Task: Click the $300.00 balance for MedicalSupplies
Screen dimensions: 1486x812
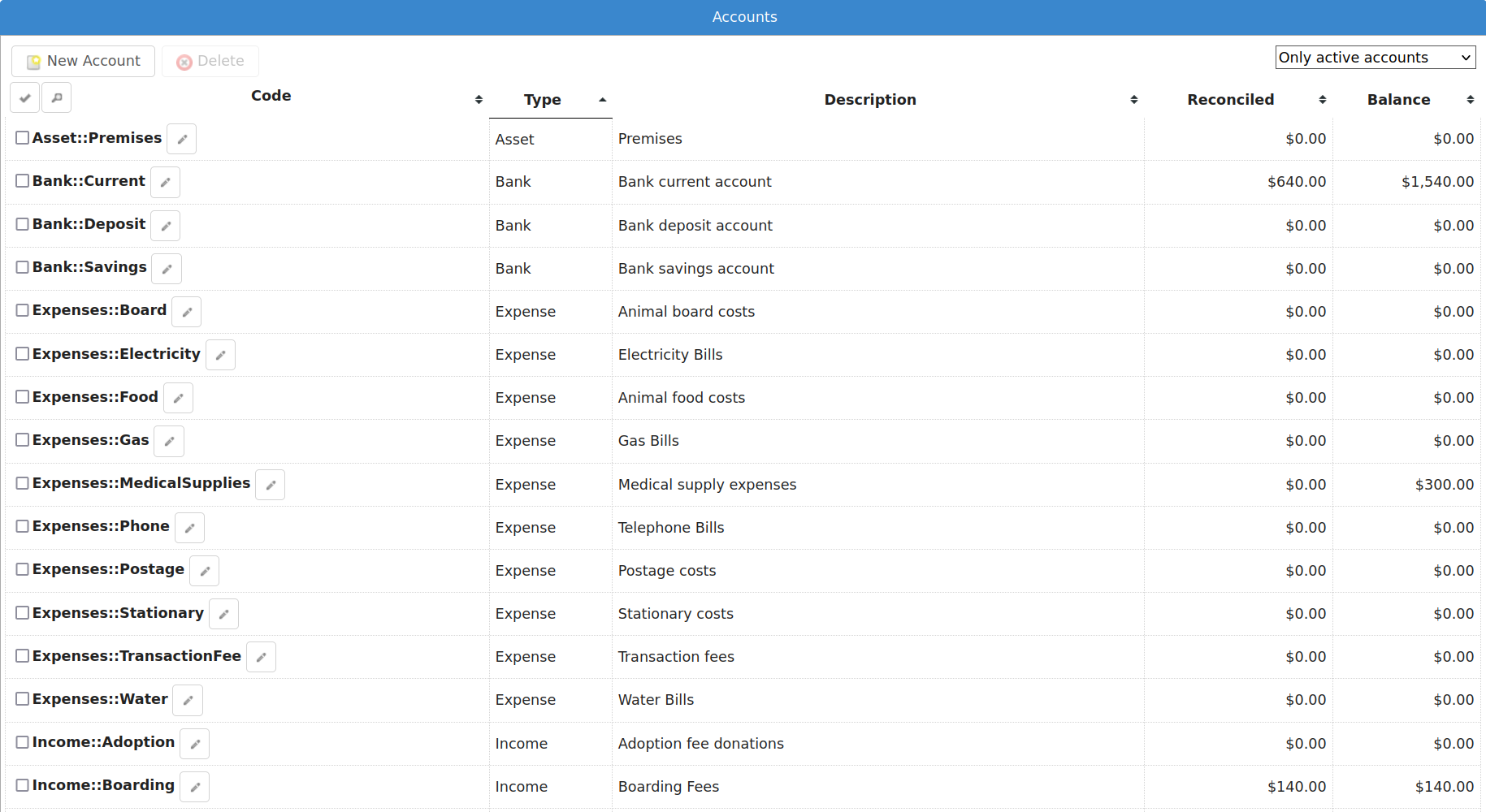Action: tap(1445, 485)
